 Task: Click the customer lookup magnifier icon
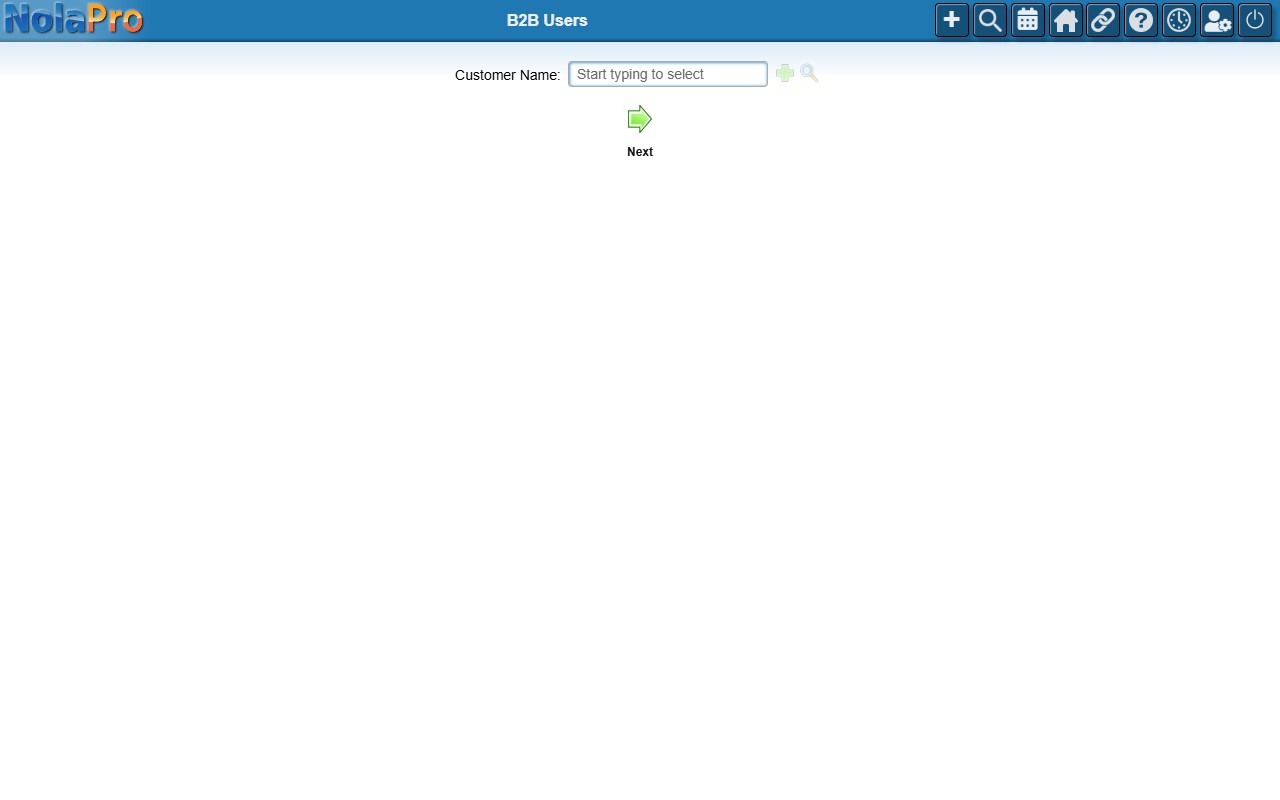(809, 73)
